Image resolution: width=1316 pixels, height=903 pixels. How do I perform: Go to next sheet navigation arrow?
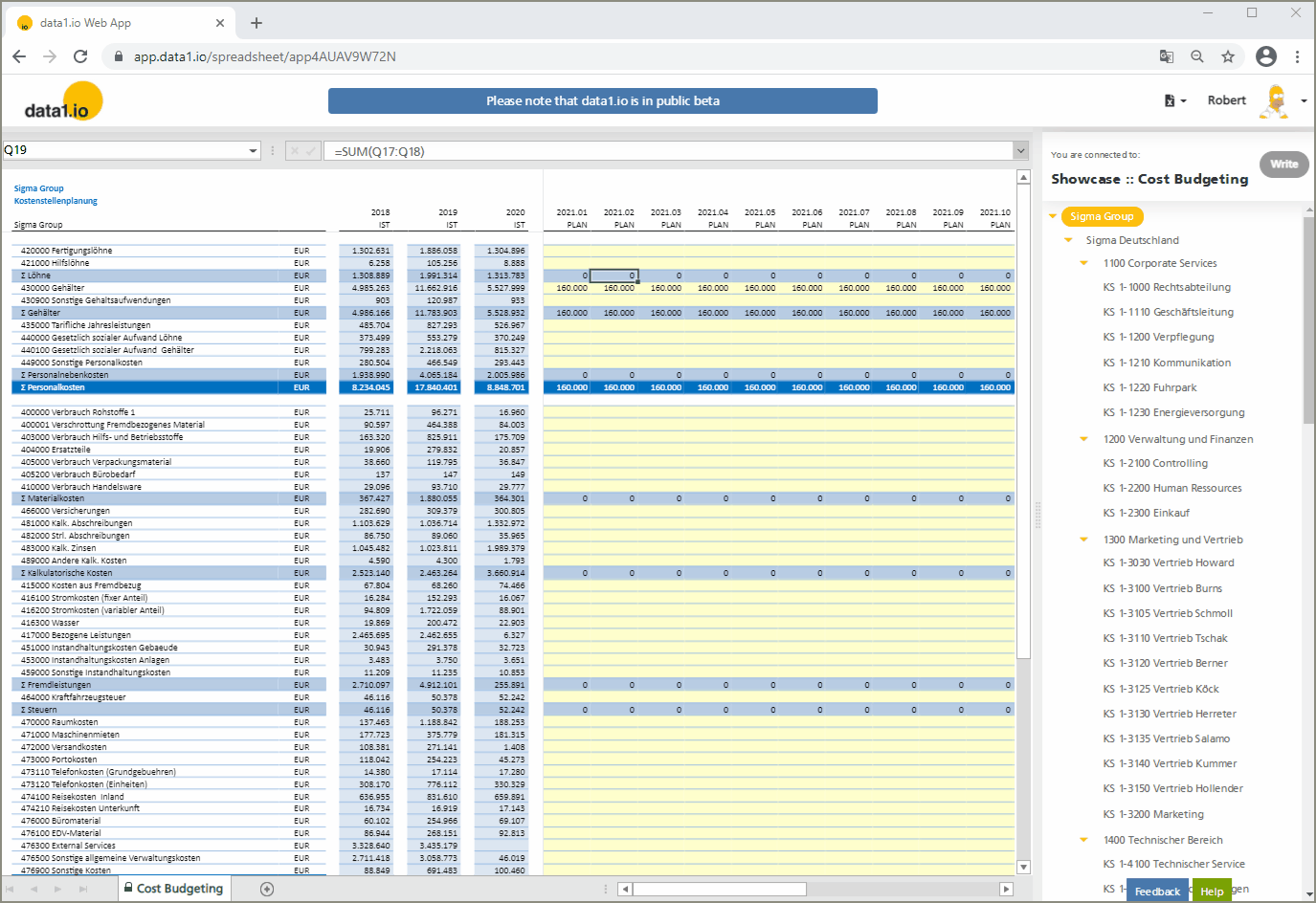point(58,889)
